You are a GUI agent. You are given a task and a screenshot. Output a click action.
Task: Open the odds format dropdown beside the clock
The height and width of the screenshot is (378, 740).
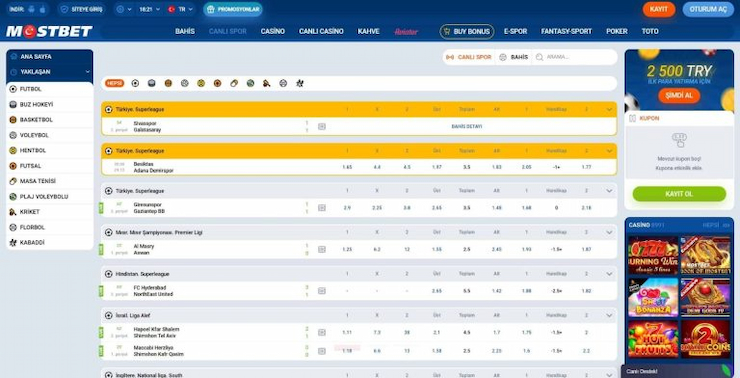pyautogui.click(x=124, y=9)
